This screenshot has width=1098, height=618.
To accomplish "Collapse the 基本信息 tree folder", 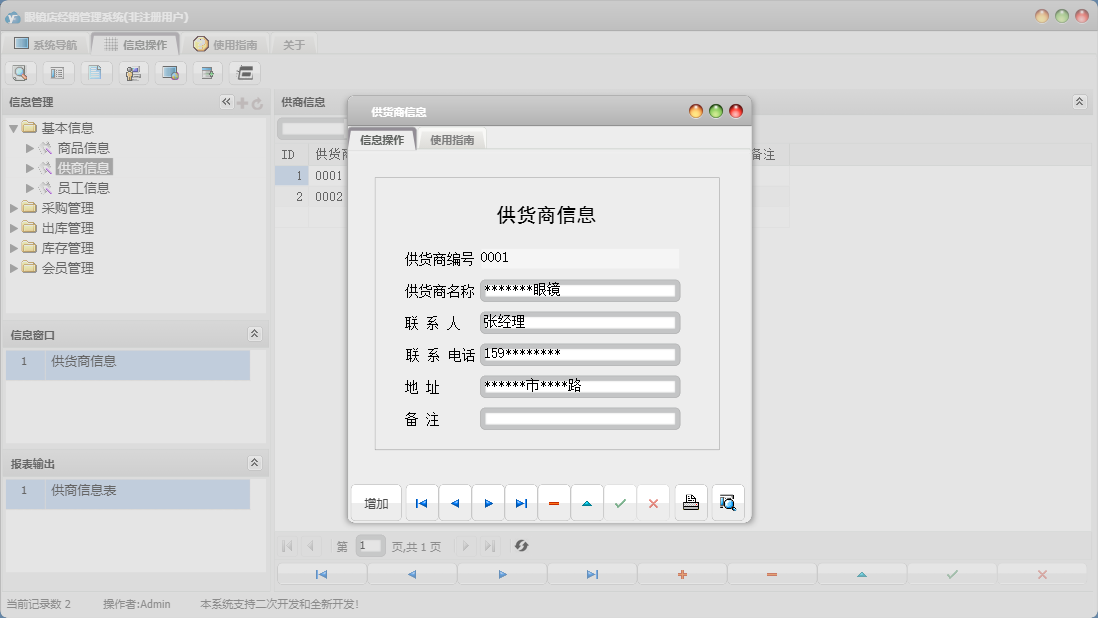I will 14,128.
